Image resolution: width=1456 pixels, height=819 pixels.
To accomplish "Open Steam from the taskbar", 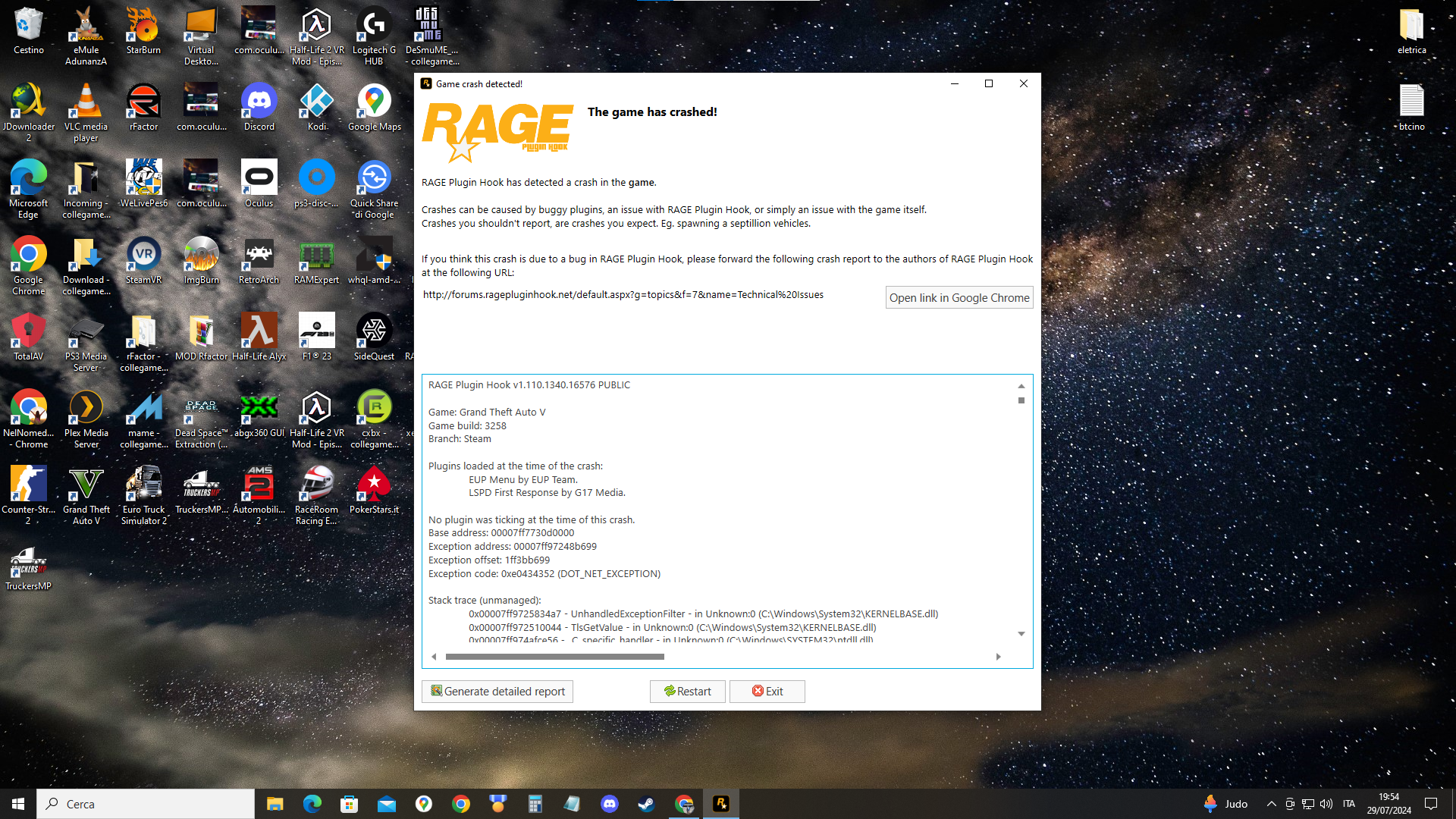I will 646,804.
